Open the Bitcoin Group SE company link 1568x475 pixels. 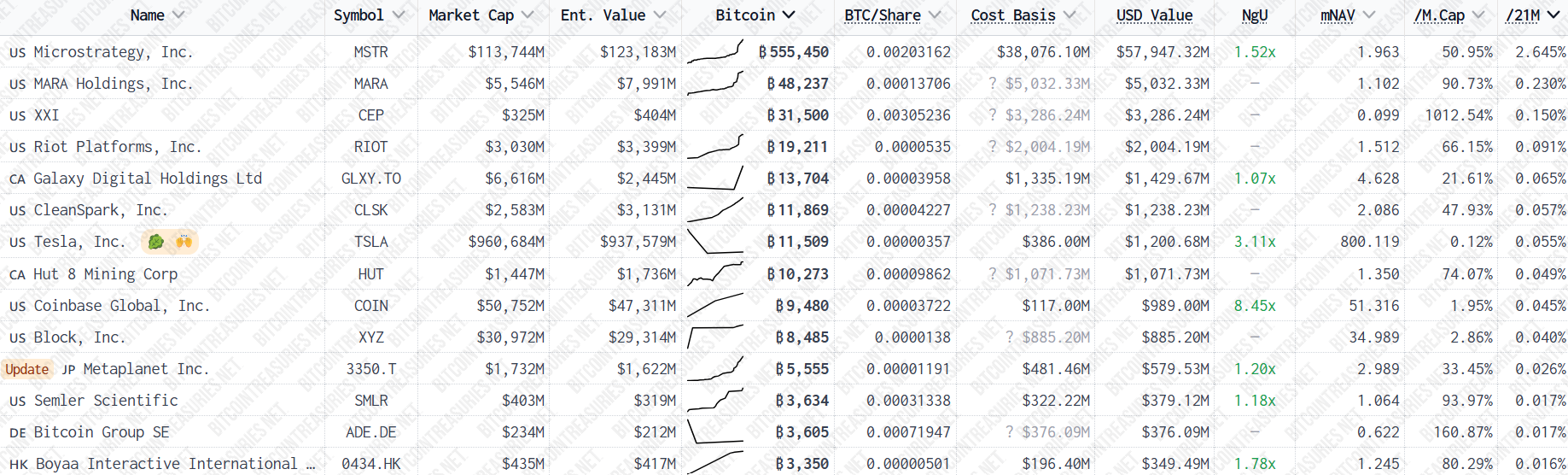(x=102, y=431)
